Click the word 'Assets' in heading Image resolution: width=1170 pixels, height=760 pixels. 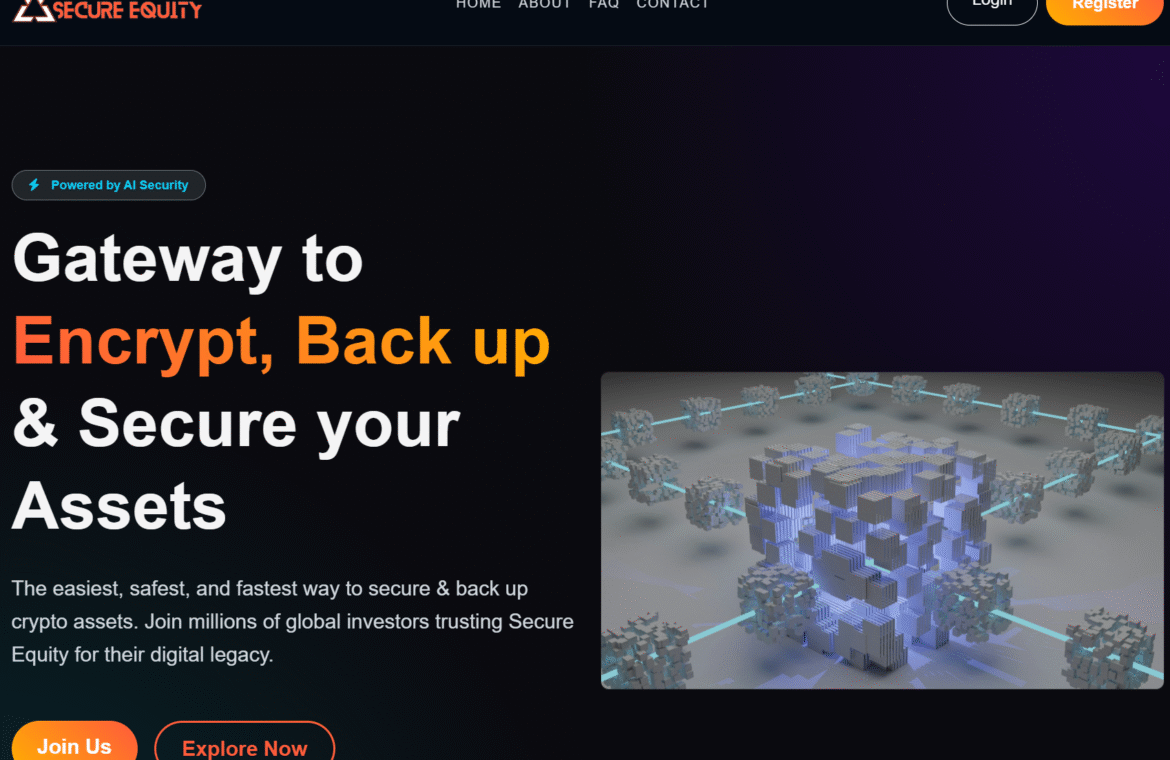[119, 506]
